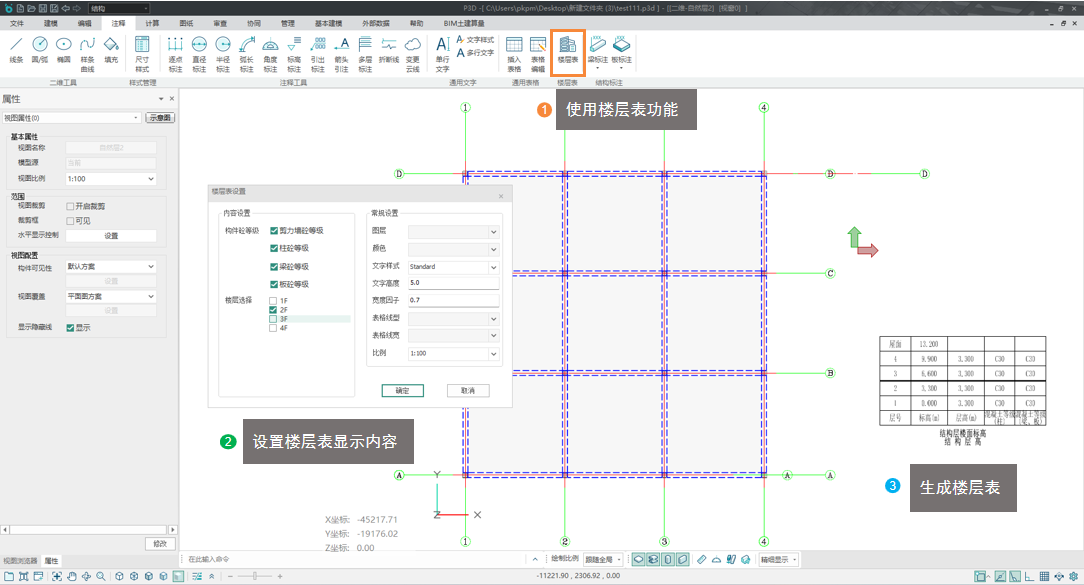
Task: Select the 单行文字 single-line text tool
Action: [x=442, y=52]
